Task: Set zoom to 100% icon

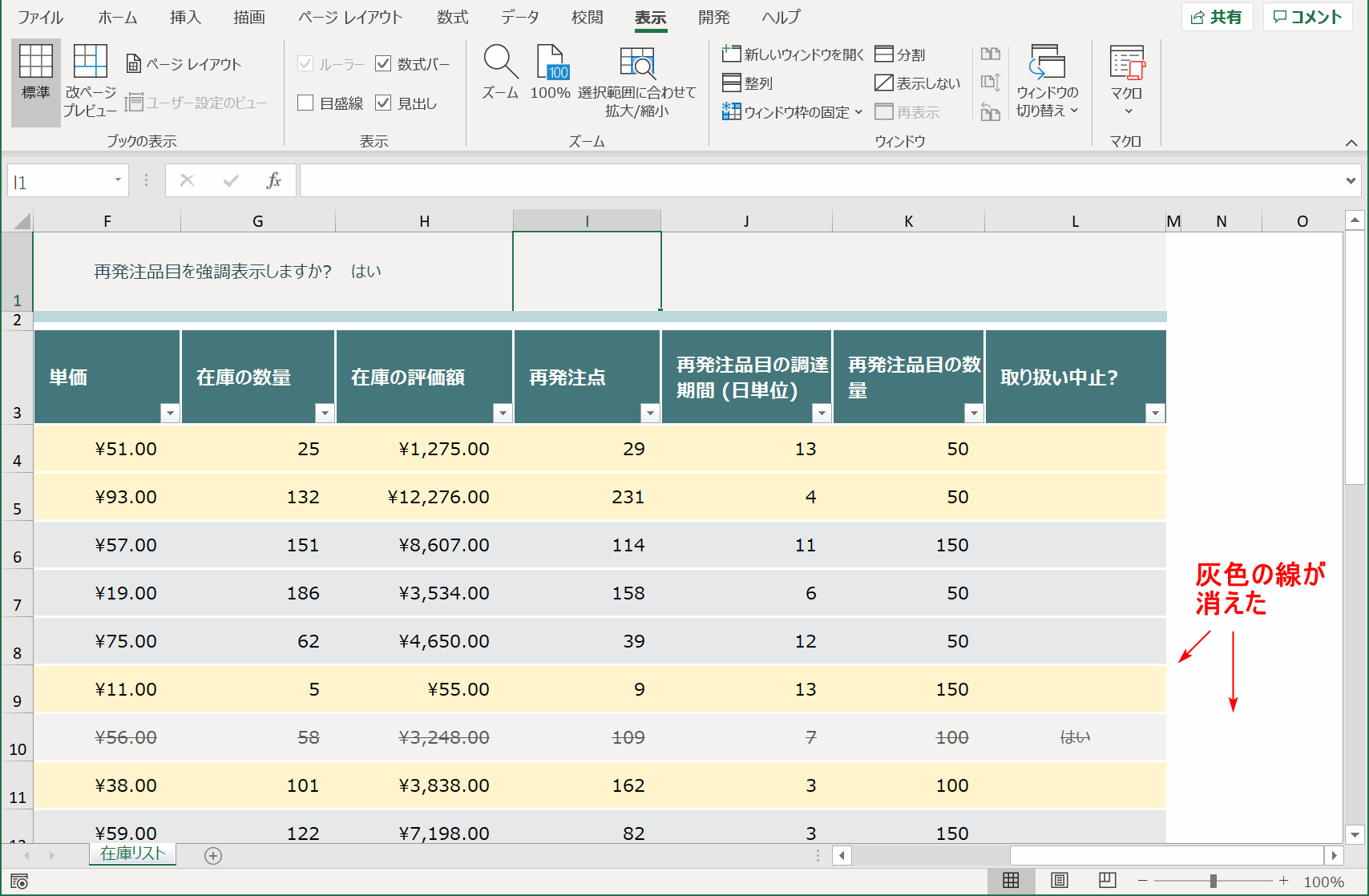Action: 551,63
